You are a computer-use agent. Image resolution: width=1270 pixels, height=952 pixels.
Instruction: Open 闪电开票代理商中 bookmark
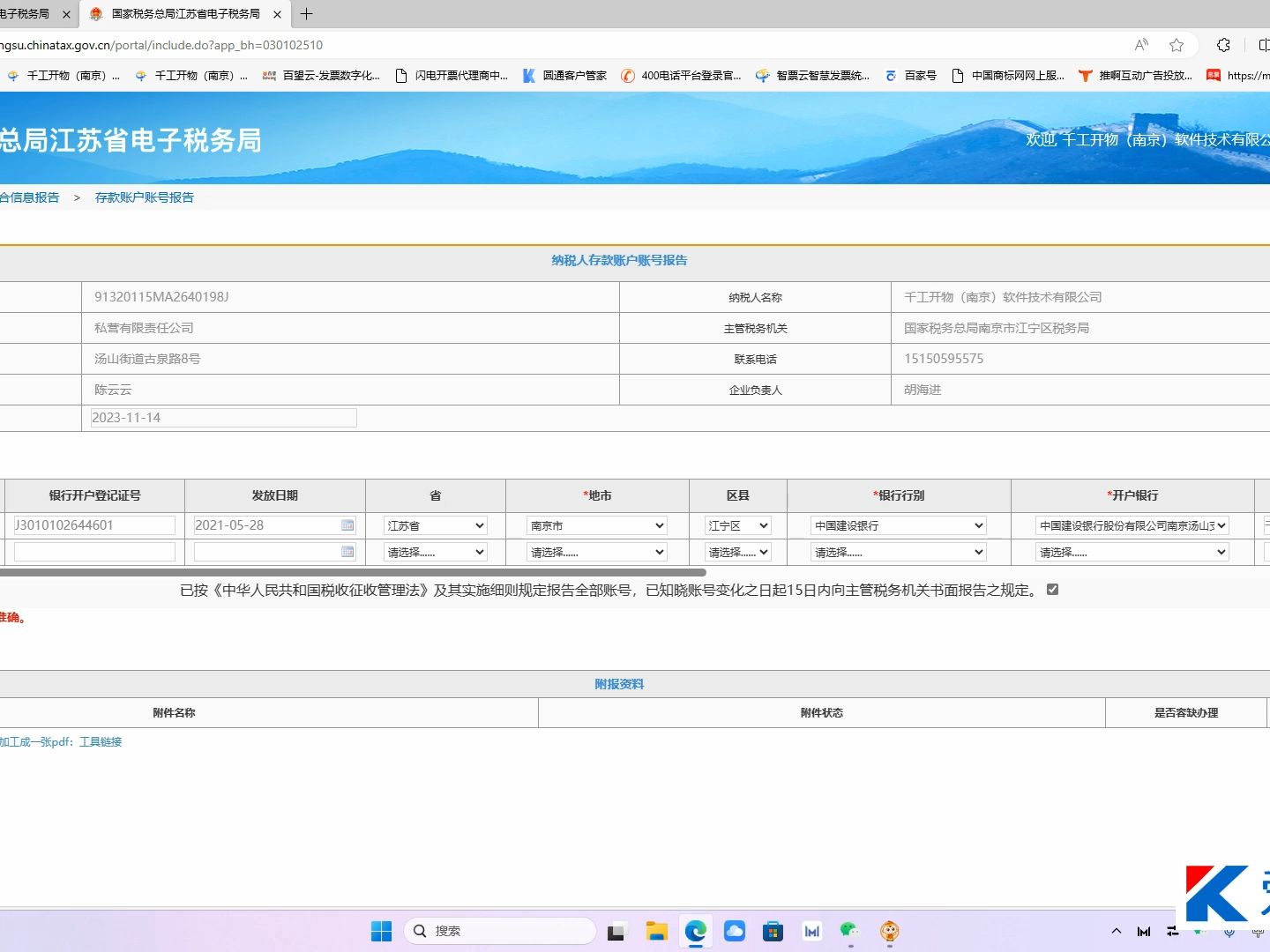coord(452,76)
